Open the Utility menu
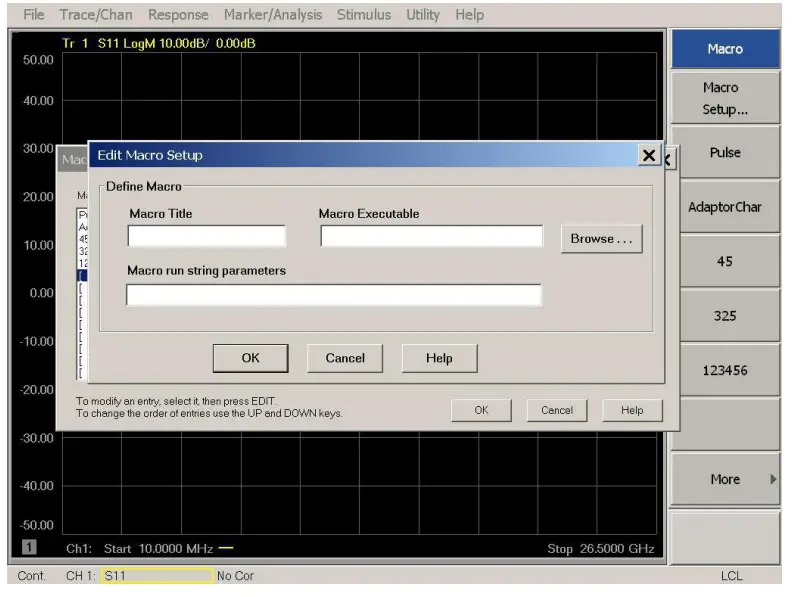793x597 pixels. pos(423,15)
